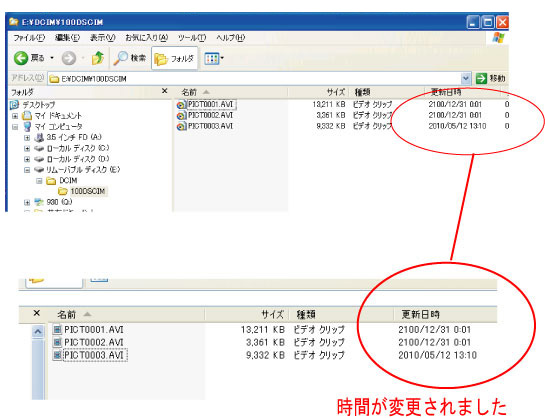
Task: Select PICT0003.AVI in upper list
Action: pyautogui.click(x=210, y=126)
